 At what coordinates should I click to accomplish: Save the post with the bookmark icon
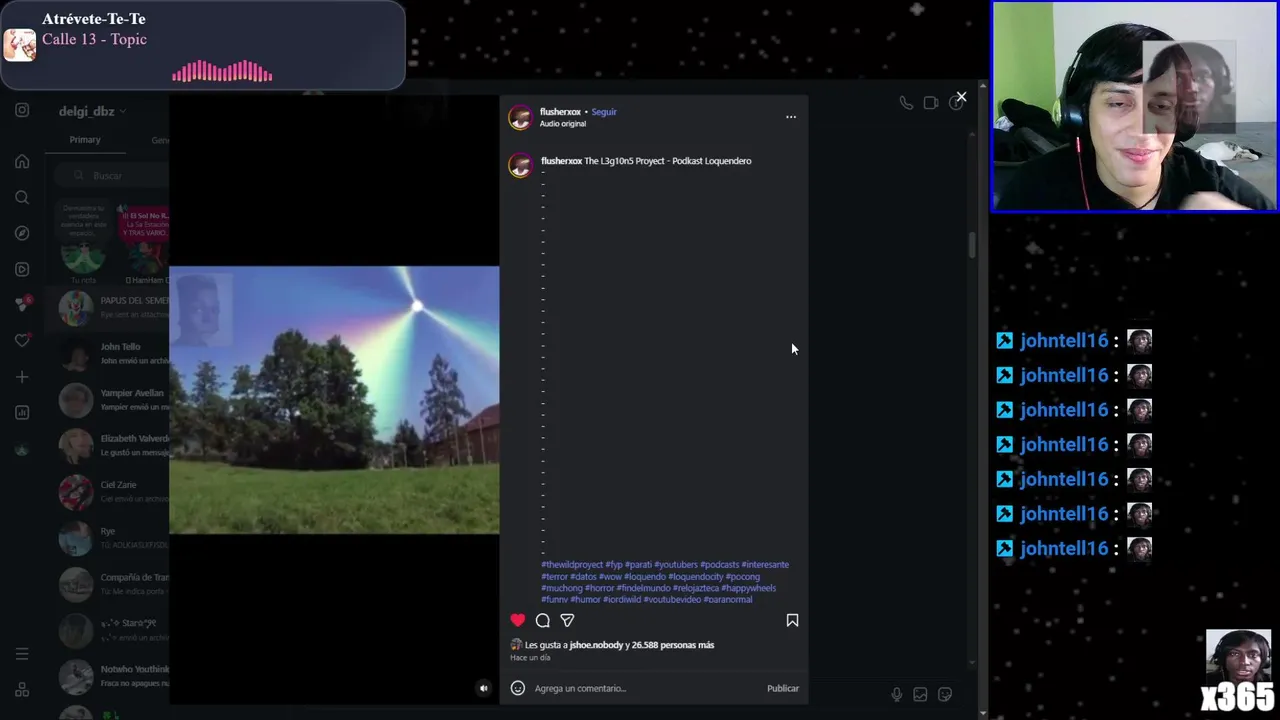click(x=792, y=620)
